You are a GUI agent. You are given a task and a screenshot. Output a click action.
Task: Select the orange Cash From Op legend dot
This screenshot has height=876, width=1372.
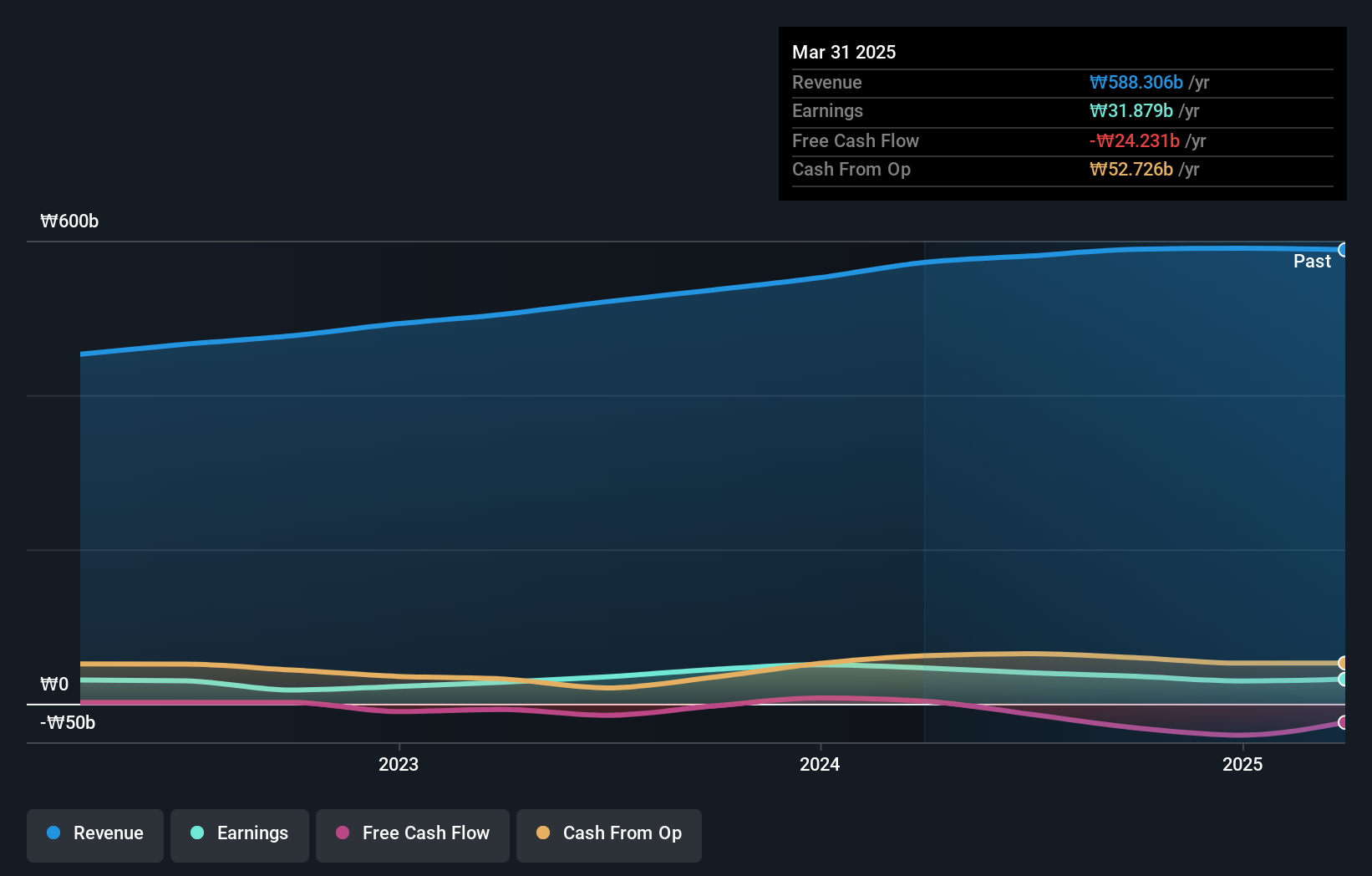coord(544,833)
